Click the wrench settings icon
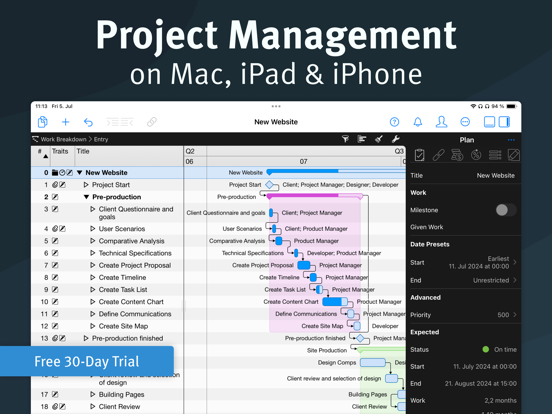This screenshot has height=414, width=552. (x=395, y=139)
